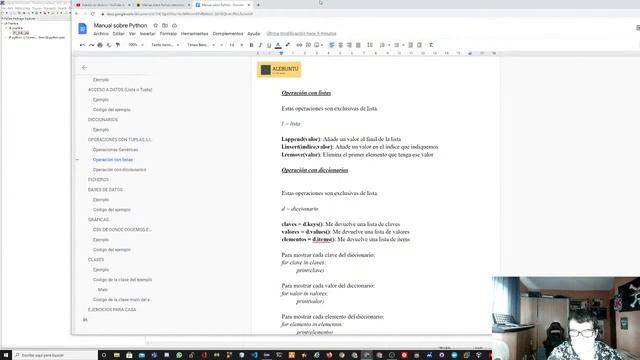Screen dimensions: 640x360
Task: Align text to the left
Action: click(331, 45)
